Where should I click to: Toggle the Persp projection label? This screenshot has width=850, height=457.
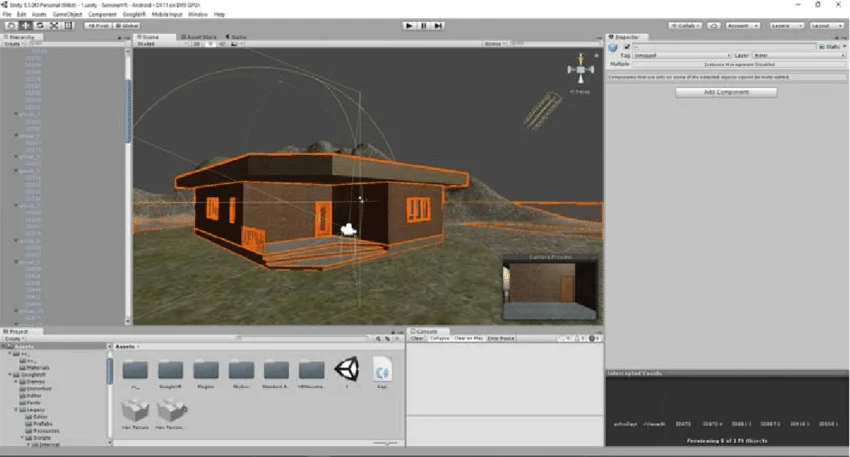tap(579, 92)
